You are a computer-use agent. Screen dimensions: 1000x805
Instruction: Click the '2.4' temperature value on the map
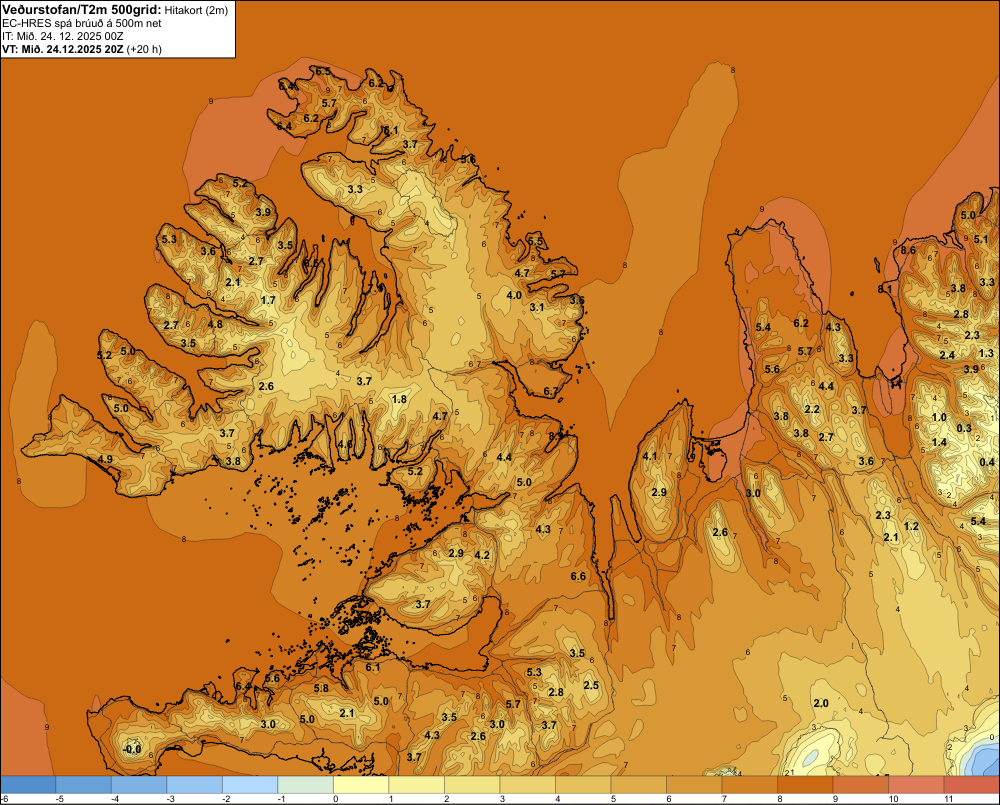pyautogui.click(x=947, y=355)
